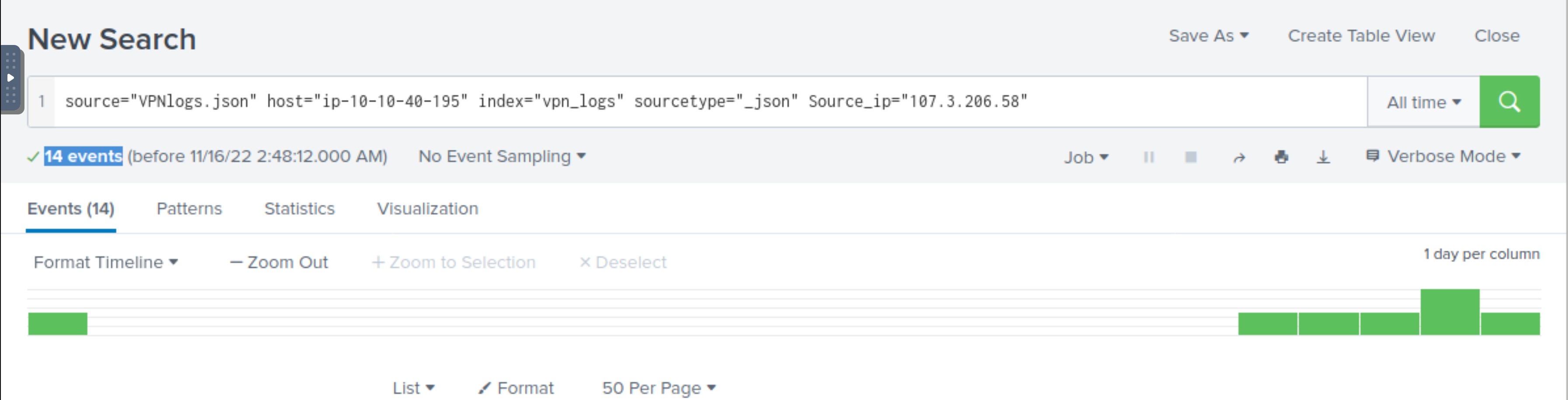Open No Event Sampling dropdown

coord(502,156)
